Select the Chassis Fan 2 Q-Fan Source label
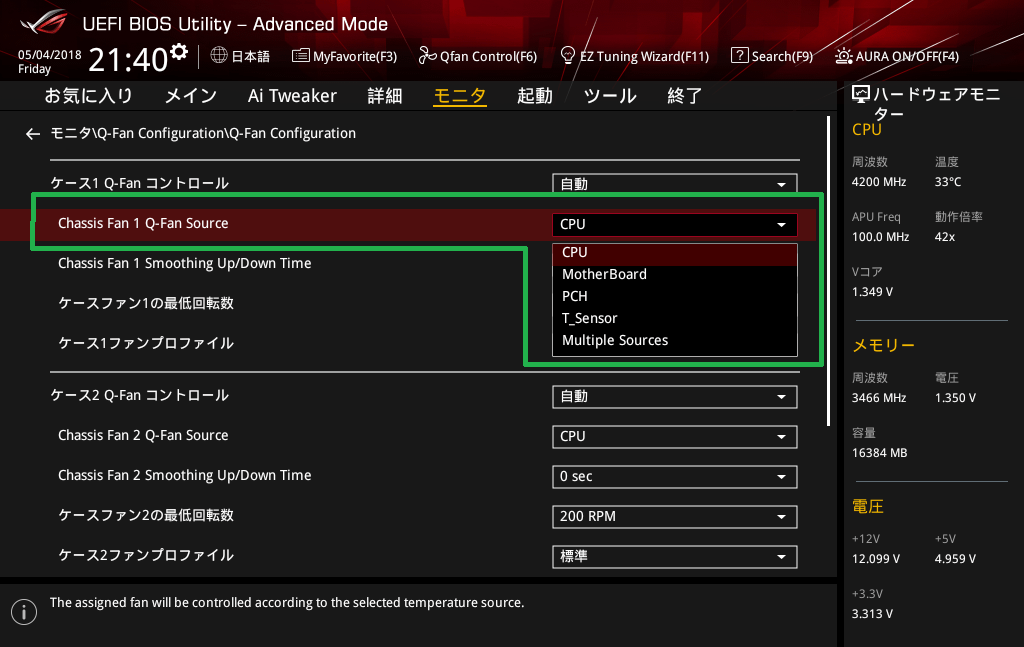Viewport: 1024px width, 647px height. pos(143,436)
